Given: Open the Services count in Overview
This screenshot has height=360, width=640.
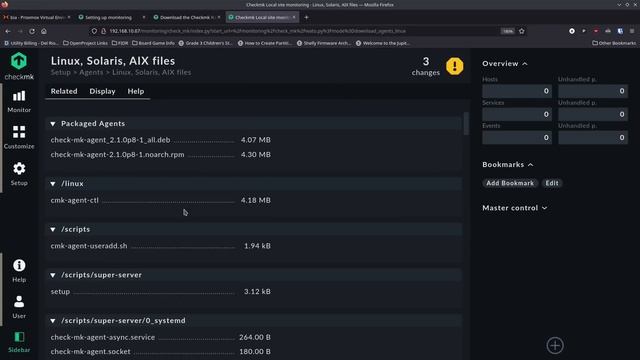Looking at the screenshot, I should 517,114.
